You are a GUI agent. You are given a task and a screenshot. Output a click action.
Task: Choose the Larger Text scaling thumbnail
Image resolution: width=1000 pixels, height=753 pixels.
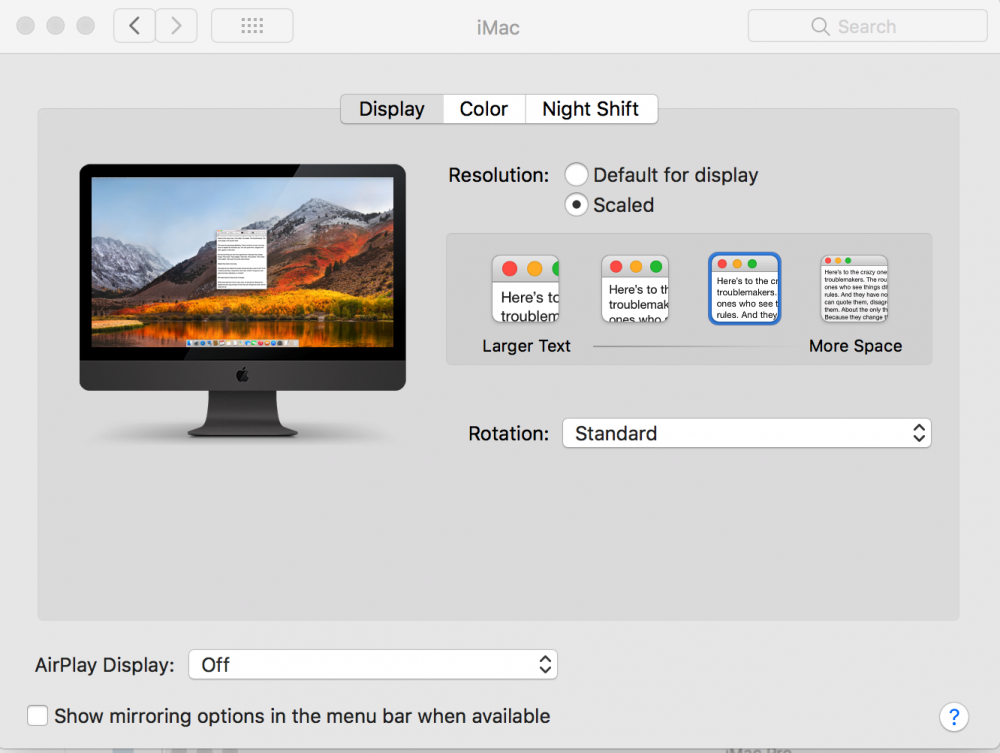pos(526,289)
